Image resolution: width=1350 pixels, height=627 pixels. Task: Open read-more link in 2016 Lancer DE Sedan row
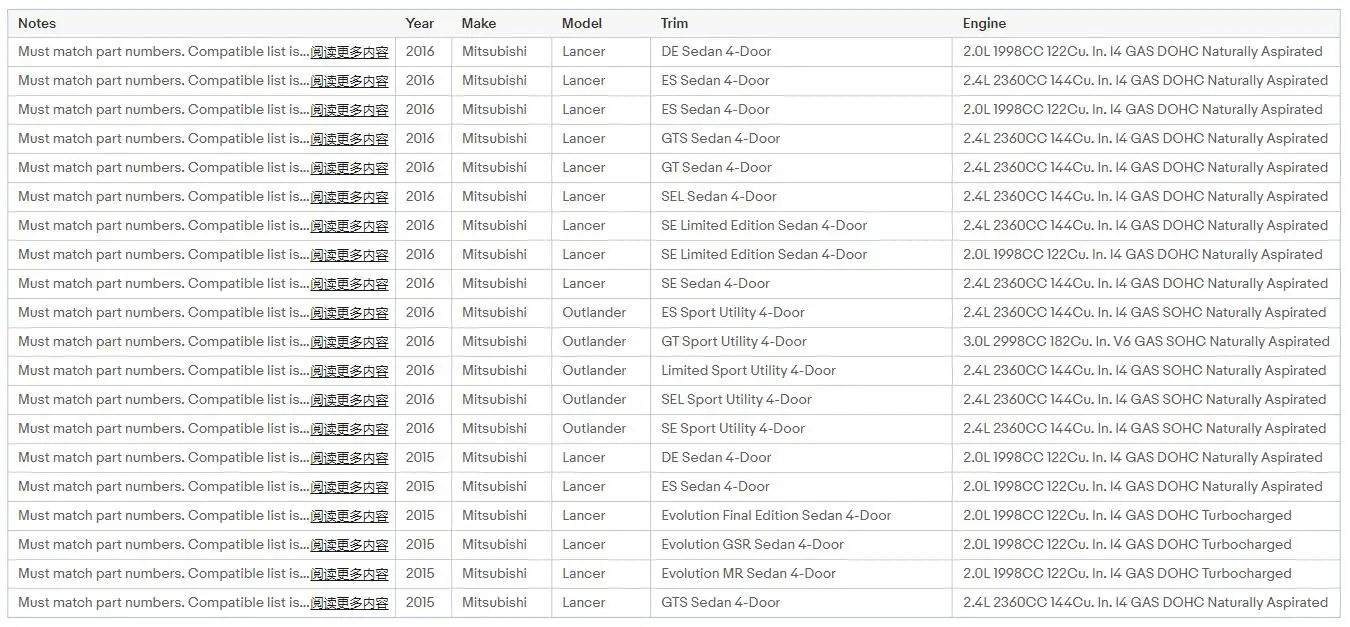pos(349,52)
